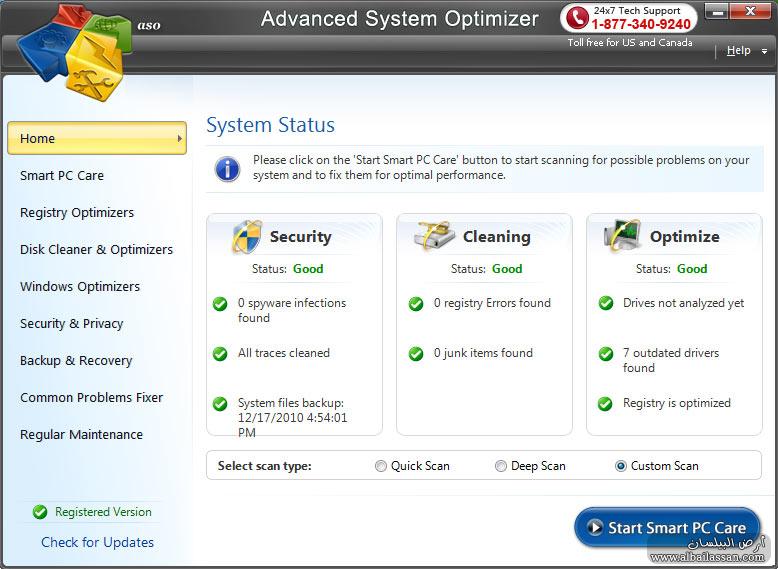Click the Registered Version label

click(x=103, y=512)
